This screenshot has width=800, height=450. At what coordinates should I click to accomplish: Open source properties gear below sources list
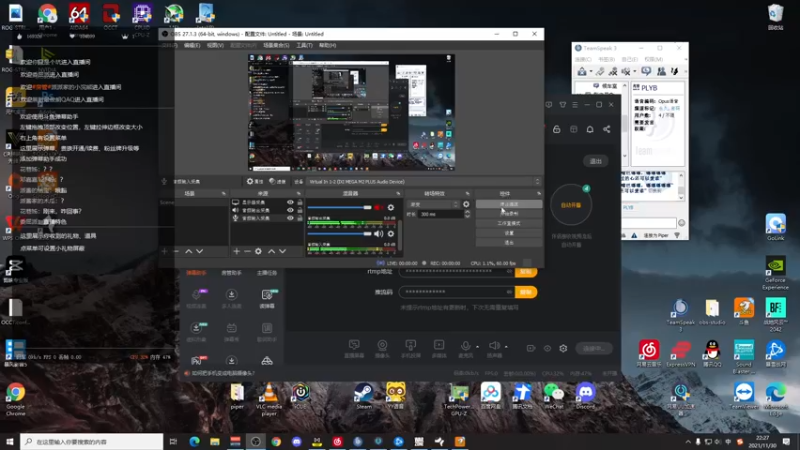(258, 251)
